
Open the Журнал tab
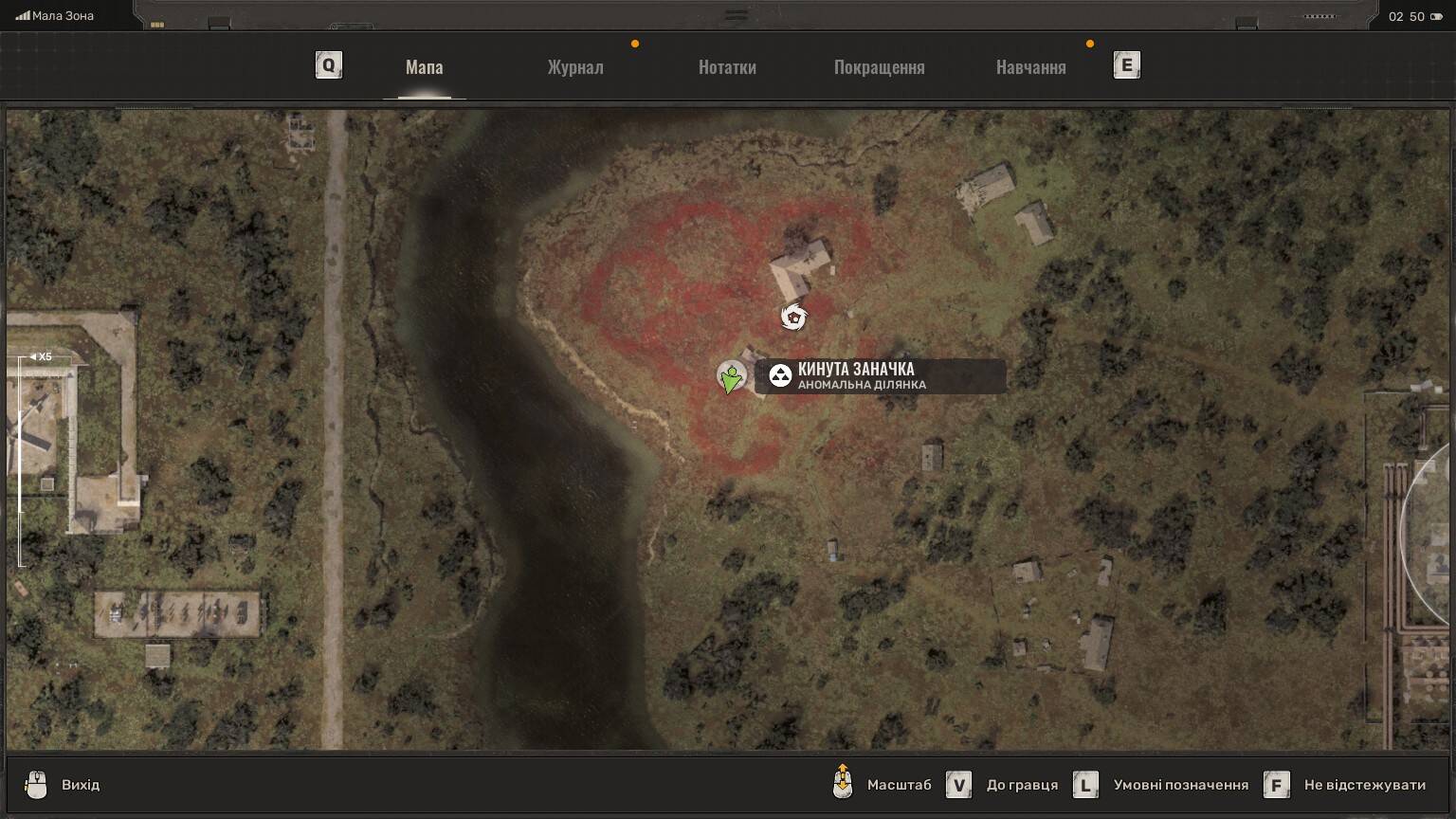coord(575,67)
